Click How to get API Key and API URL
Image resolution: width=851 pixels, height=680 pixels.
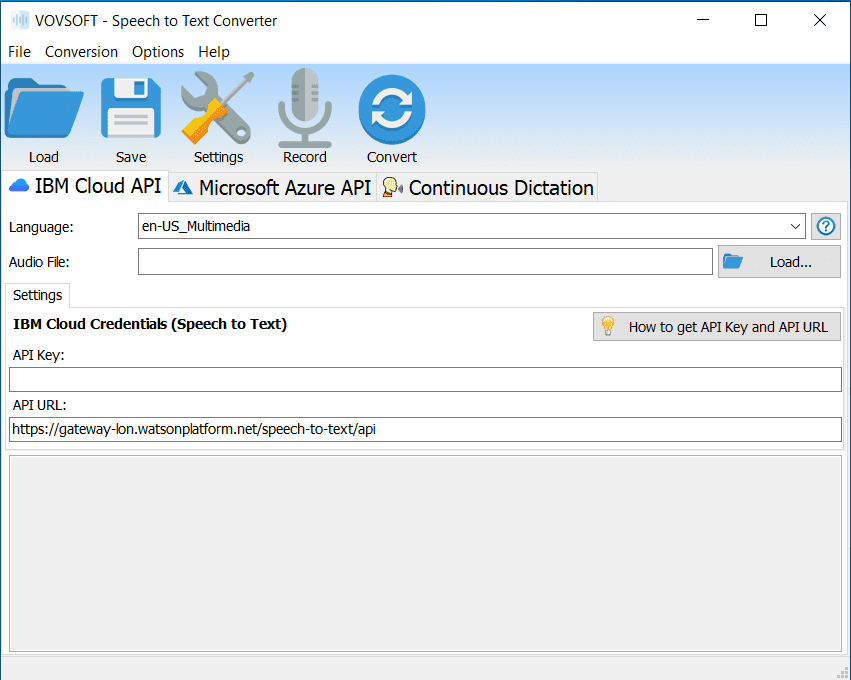(x=716, y=327)
